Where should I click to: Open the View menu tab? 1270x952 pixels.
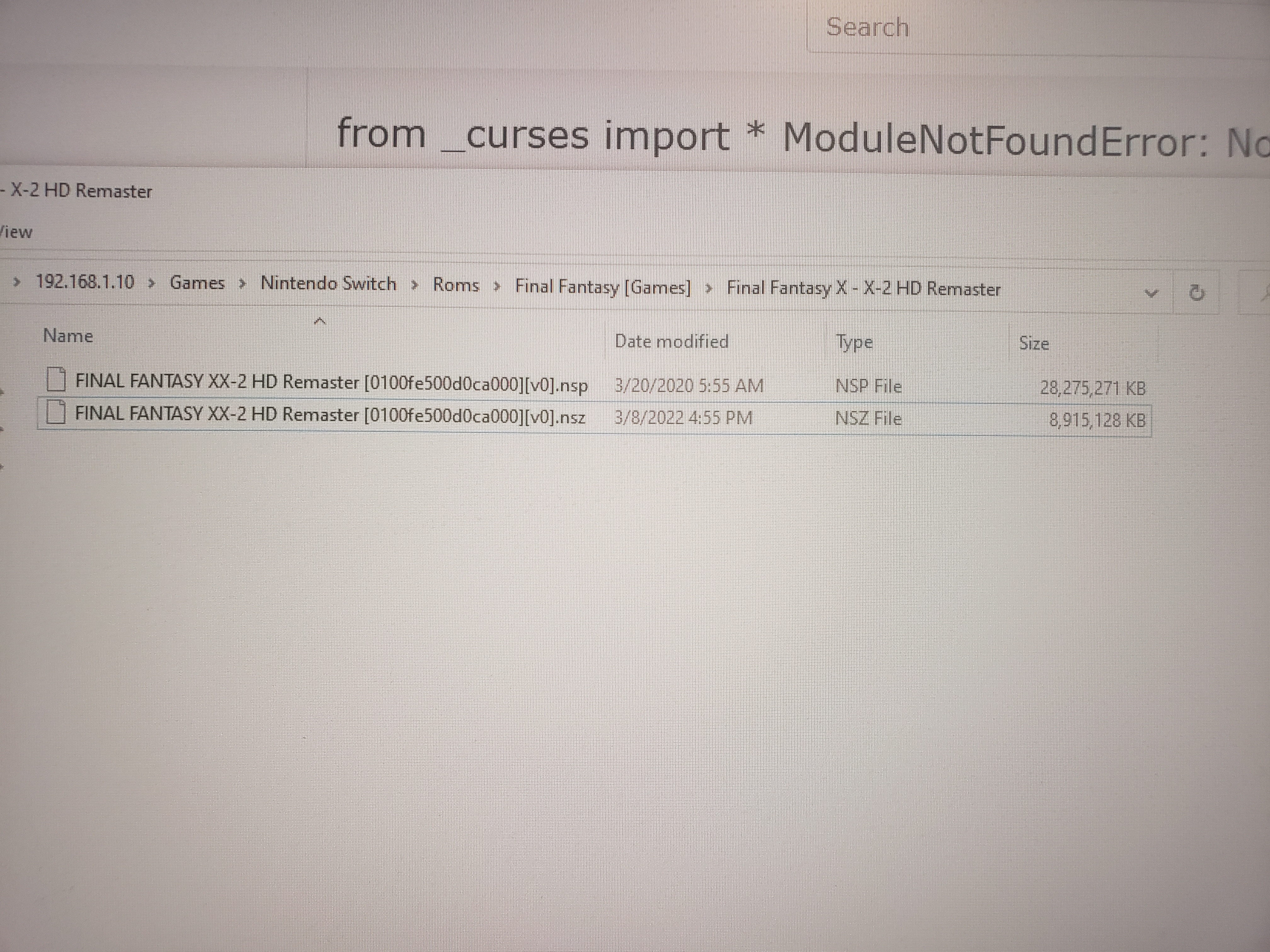[15, 232]
